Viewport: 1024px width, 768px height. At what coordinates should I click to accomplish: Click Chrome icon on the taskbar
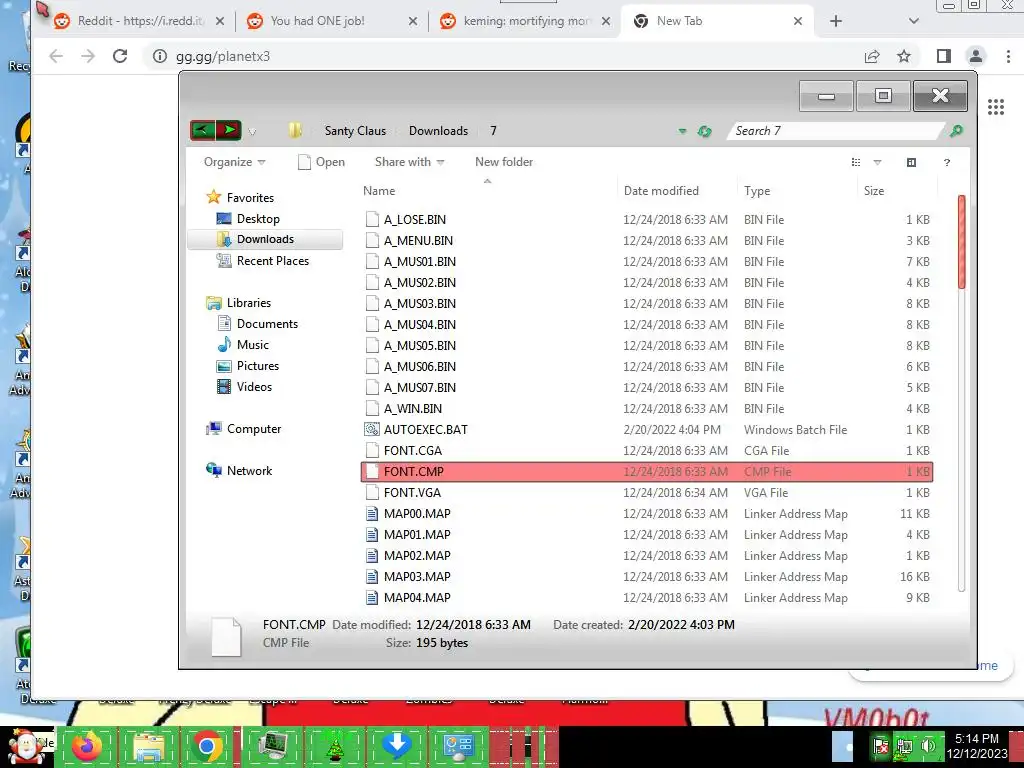[x=207, y=746]
